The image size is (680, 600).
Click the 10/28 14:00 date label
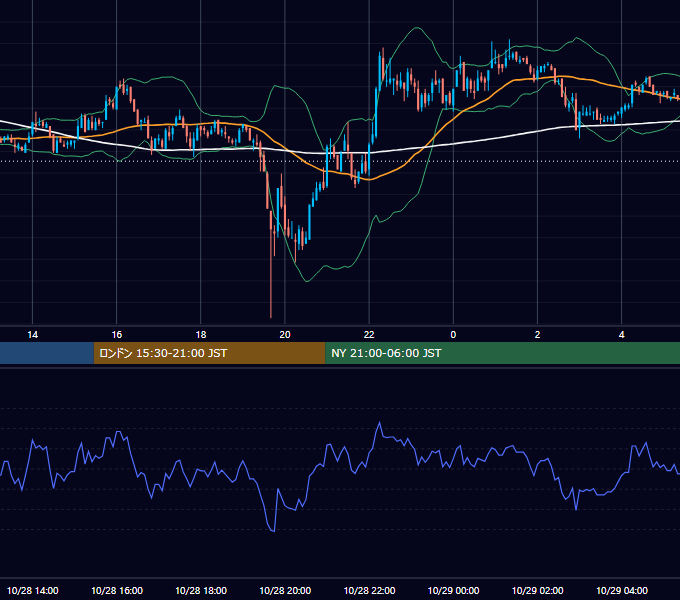coord(33,590)
